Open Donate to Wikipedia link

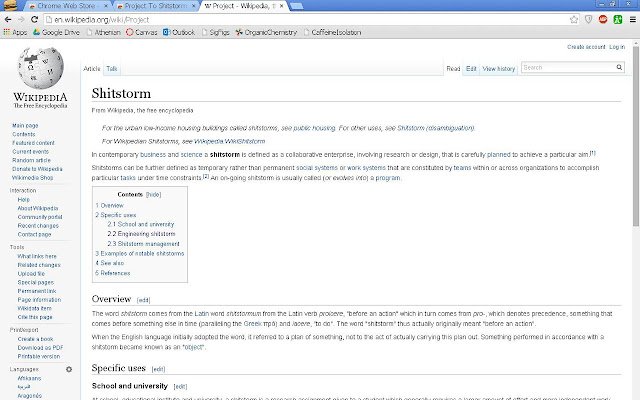coord(38,169)
